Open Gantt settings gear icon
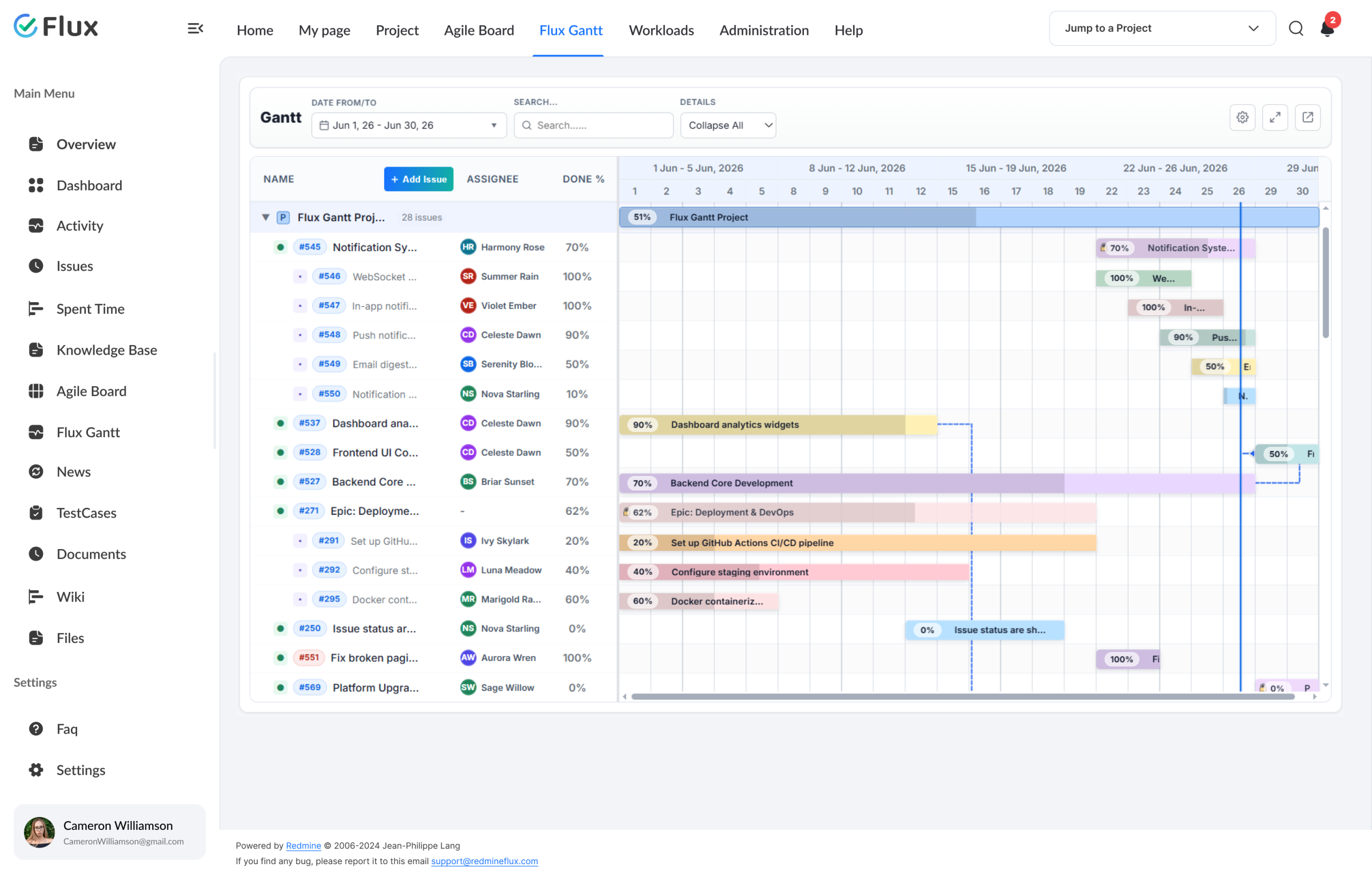The height and width of the screenshot is (877, 1372). click(1242, 117)
